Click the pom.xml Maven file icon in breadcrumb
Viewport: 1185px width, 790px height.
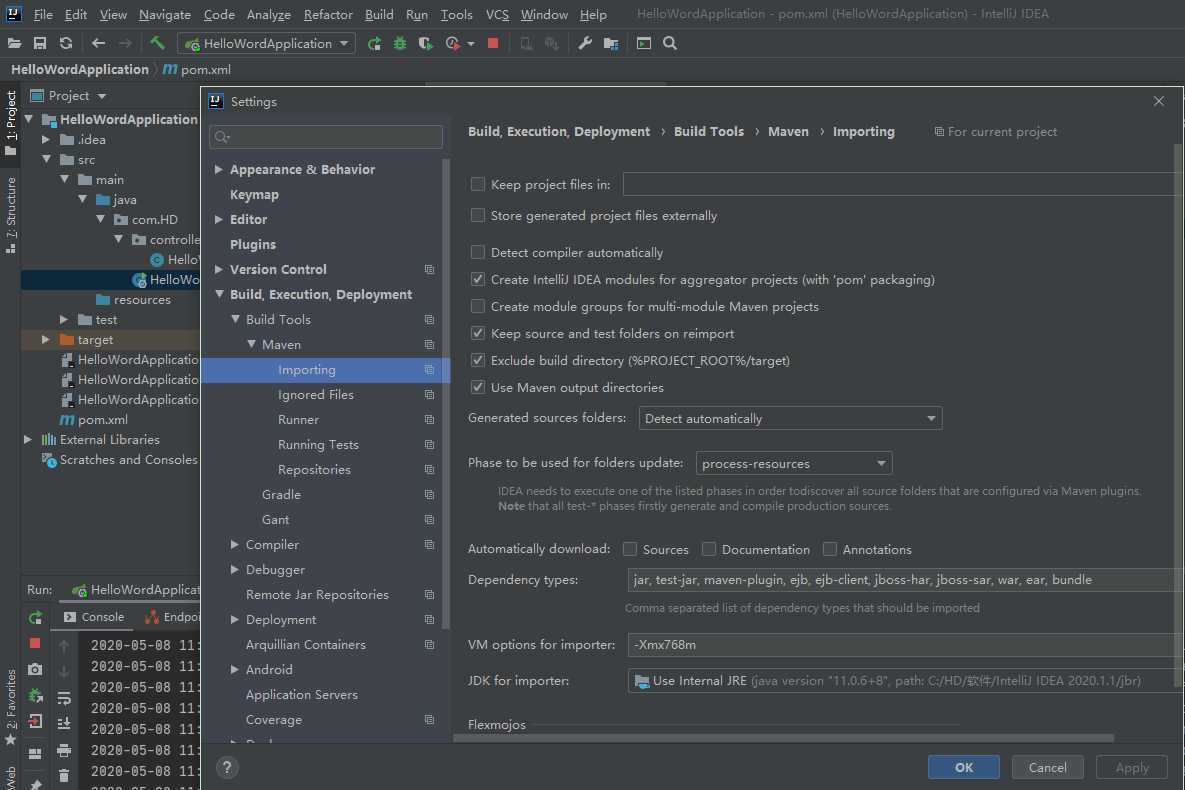click(170, 69)
